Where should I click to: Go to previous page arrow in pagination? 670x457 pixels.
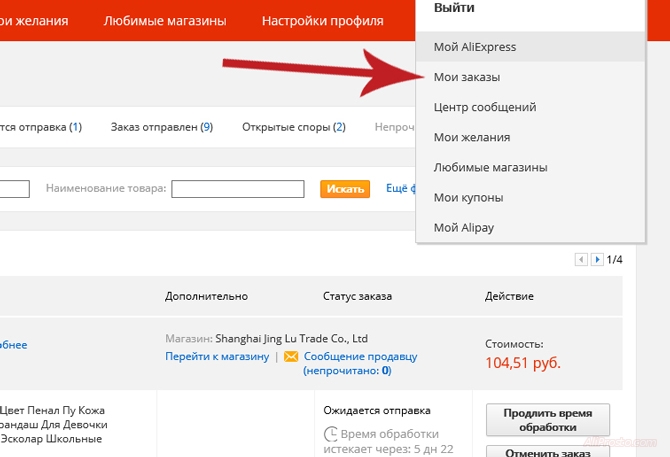tap(581, 259)
